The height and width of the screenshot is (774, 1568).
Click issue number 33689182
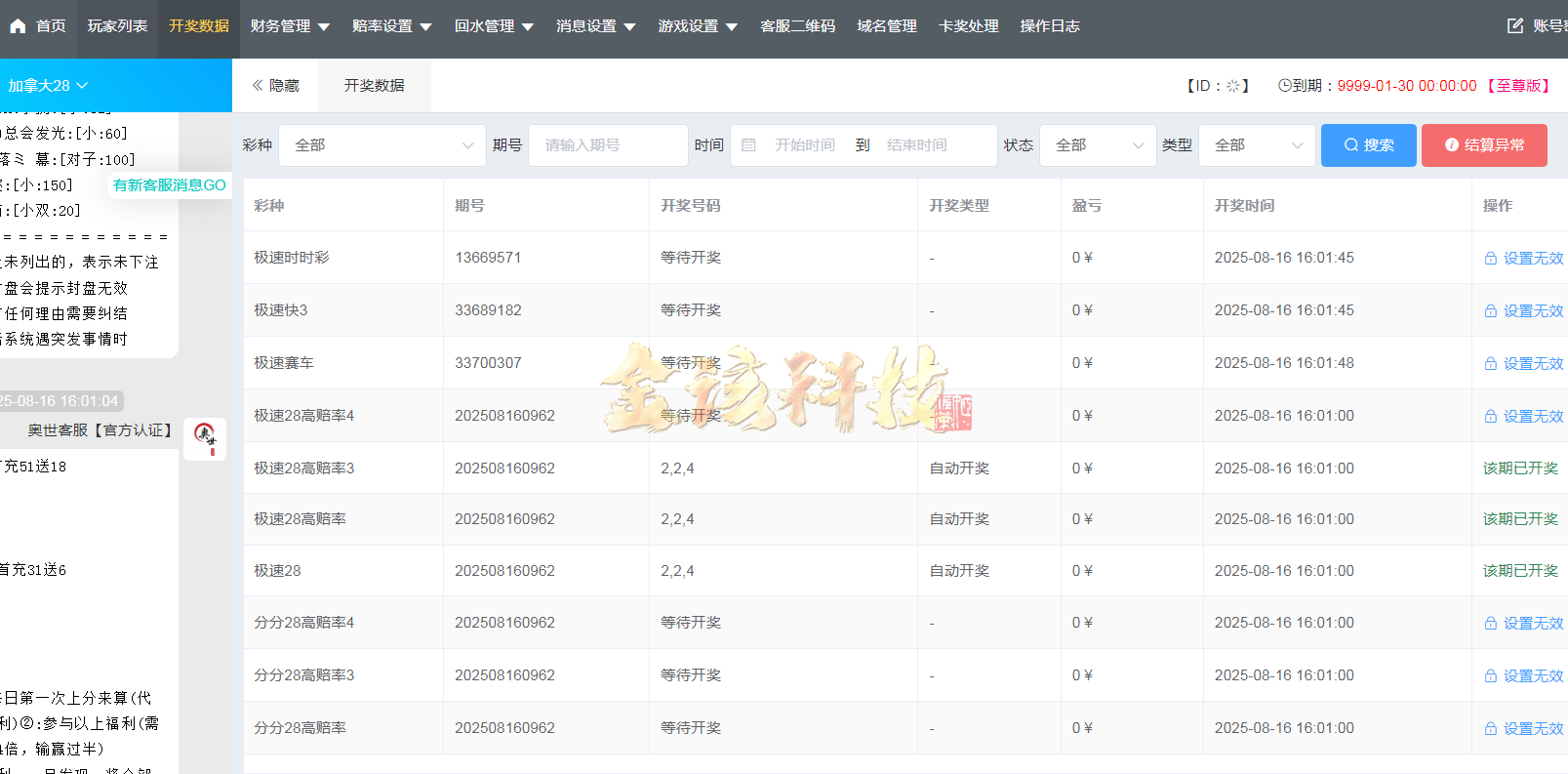[x=488, y=310]
